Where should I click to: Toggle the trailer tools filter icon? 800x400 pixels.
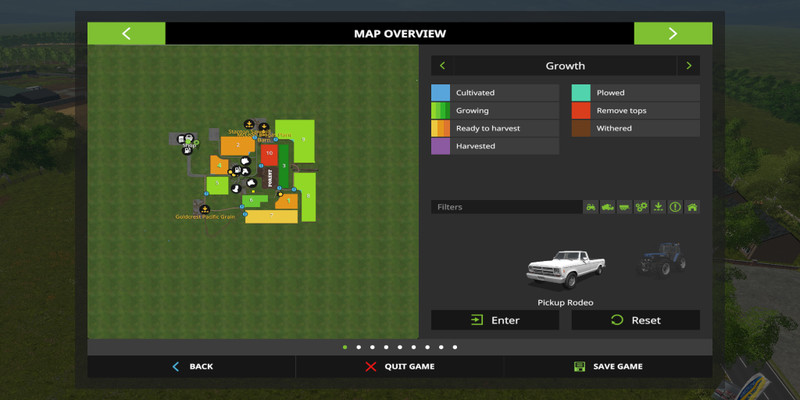tap(625, 207)
